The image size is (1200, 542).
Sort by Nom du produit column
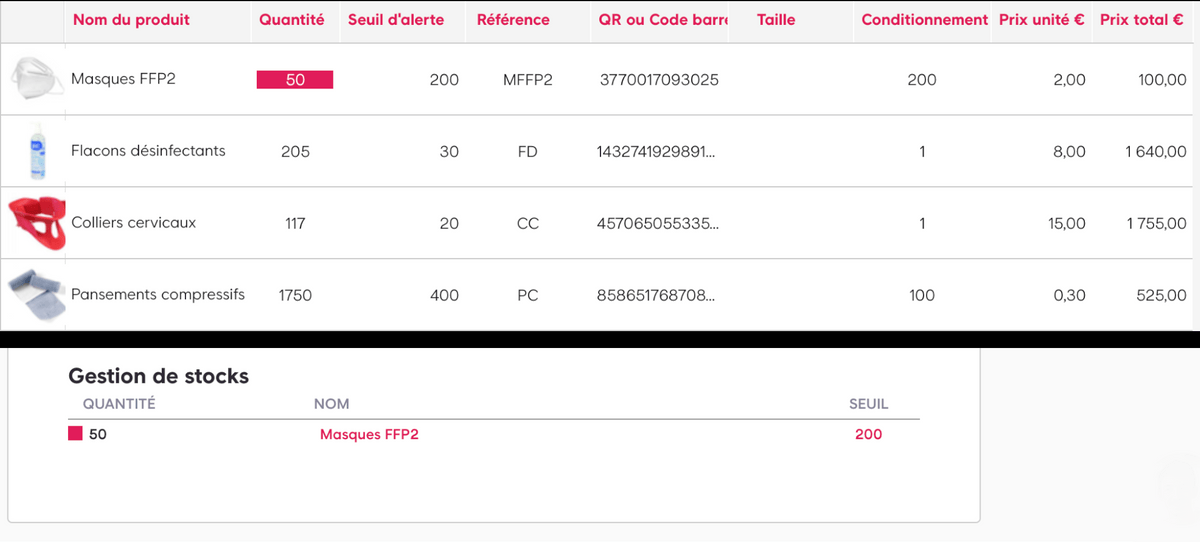(131, 20)
